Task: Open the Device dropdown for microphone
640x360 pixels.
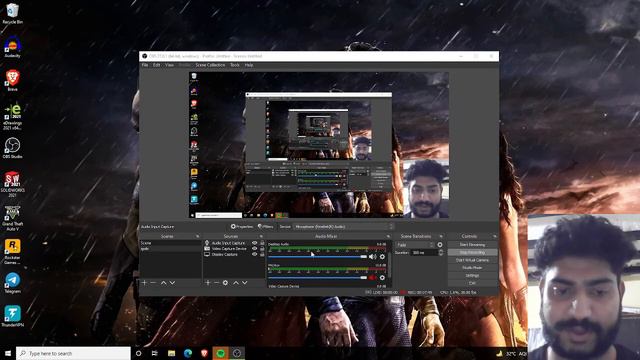Action: pos(343,227)
